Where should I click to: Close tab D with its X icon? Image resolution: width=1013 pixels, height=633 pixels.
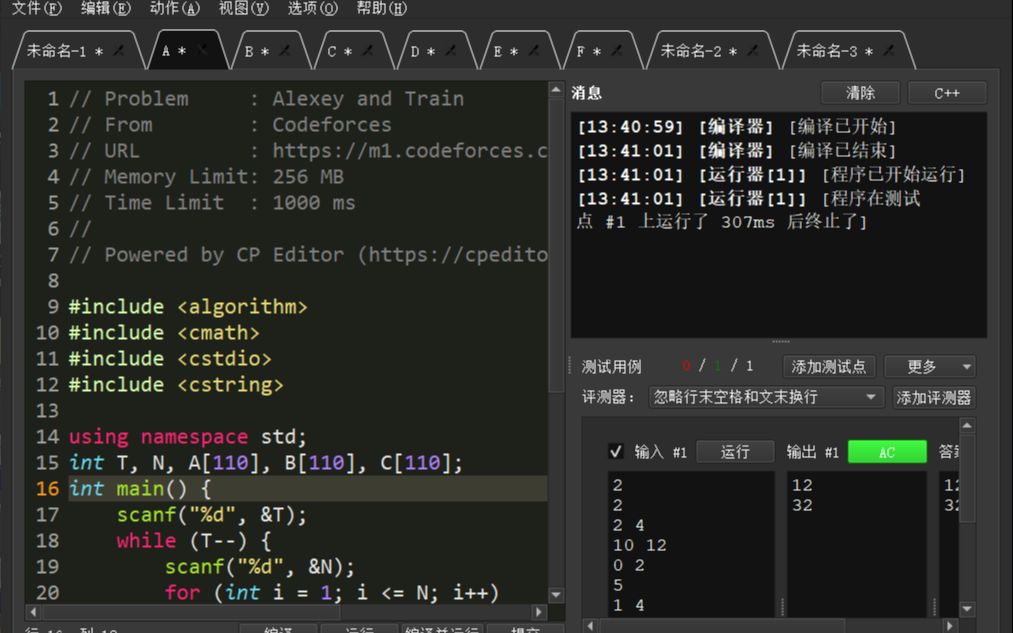451,50
